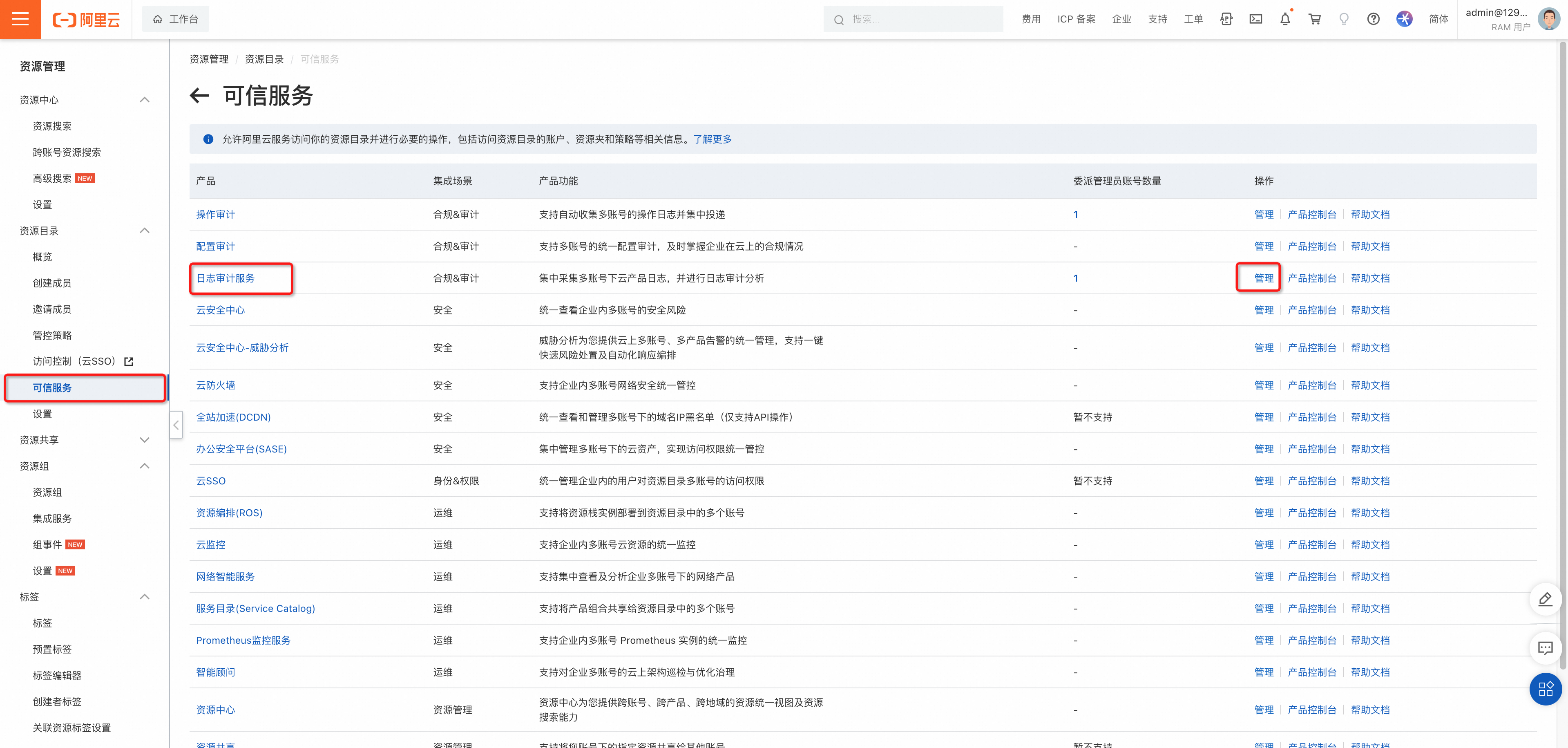This screenshot has height=748, width=1568.
Task: Click the floating edit pencil icon
Action: [x=1545, y=599]
